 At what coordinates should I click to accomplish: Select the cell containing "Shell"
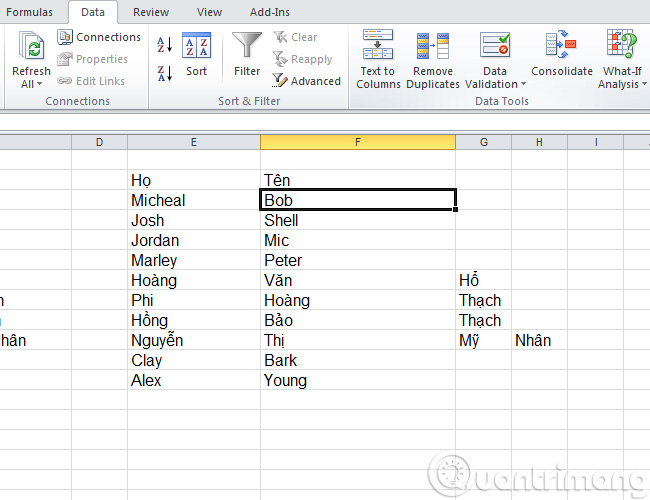pyautogui.click(x=358, y=220)
